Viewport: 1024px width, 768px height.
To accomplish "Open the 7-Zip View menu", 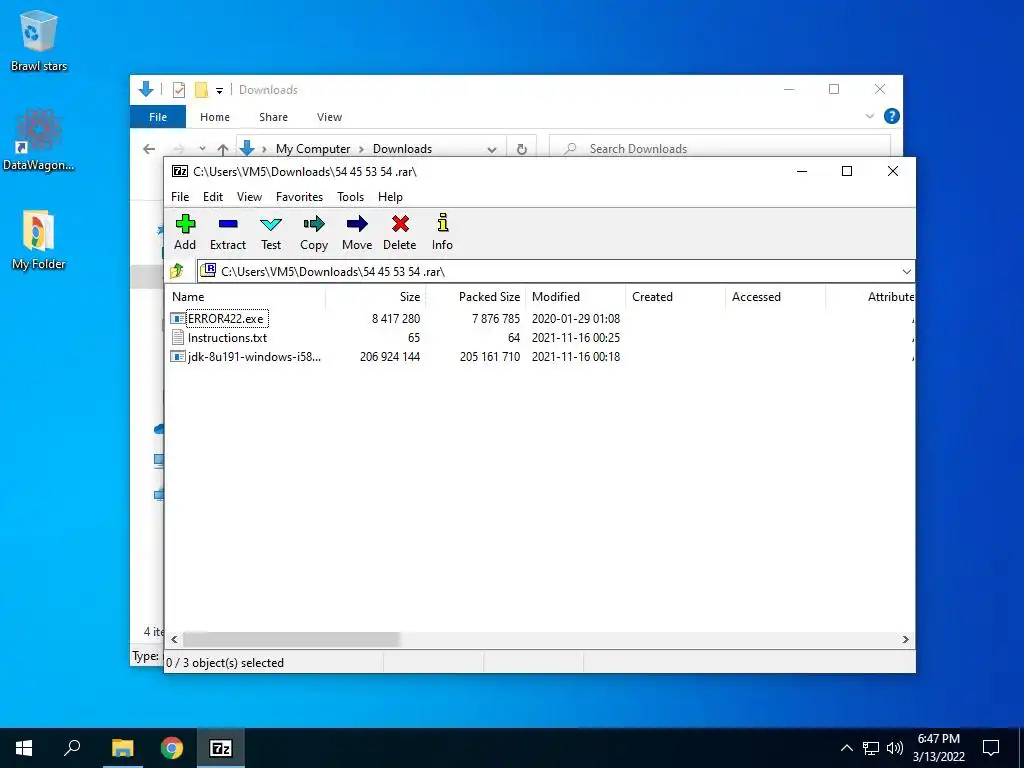I will point(249,197).
